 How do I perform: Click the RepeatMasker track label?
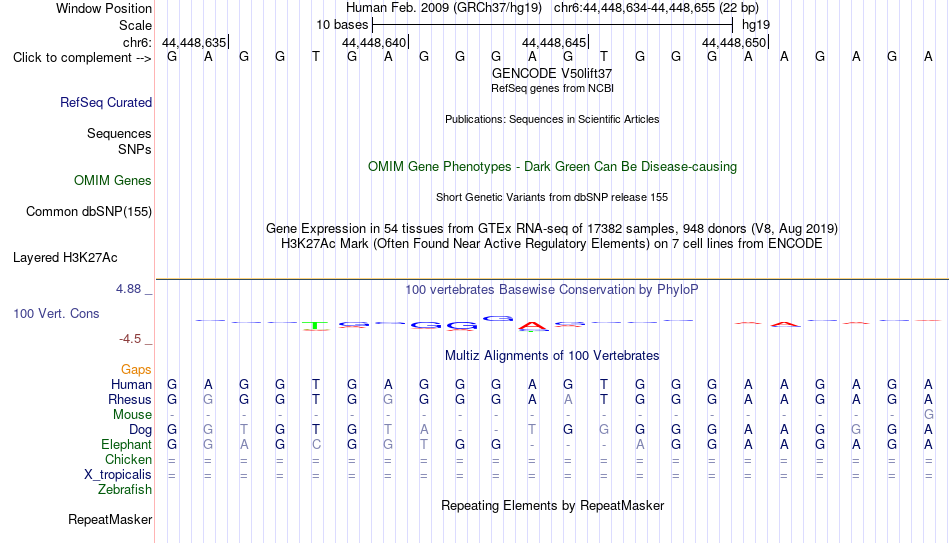[x=110, y=520]
